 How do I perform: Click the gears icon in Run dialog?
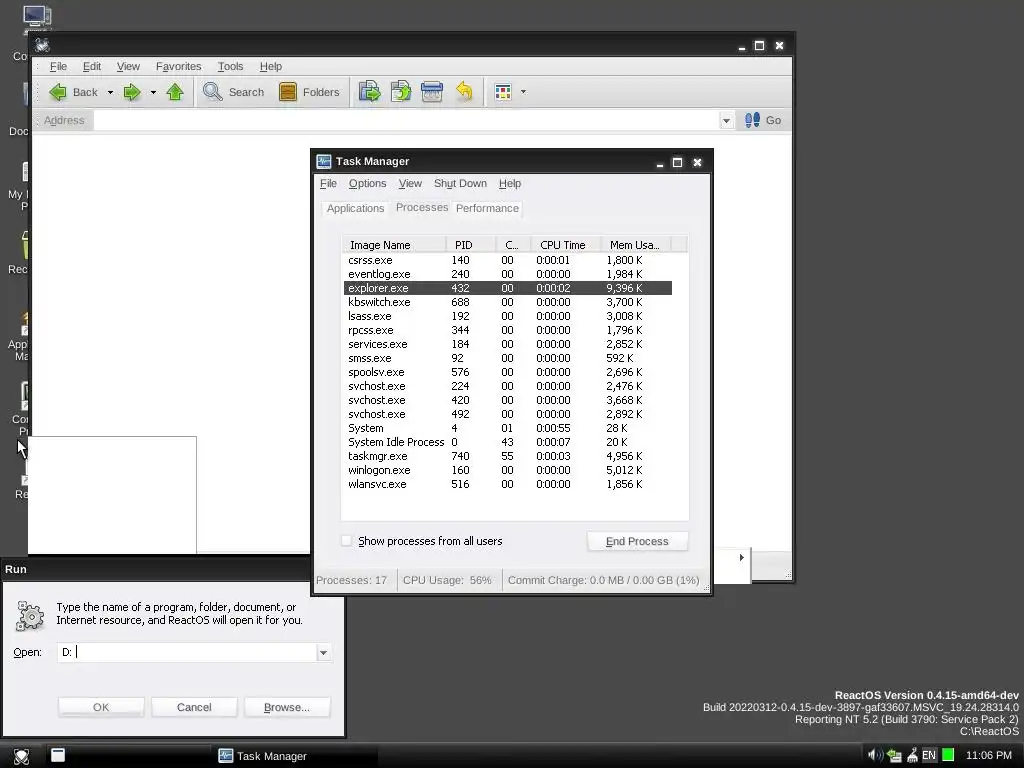[29, 616]
